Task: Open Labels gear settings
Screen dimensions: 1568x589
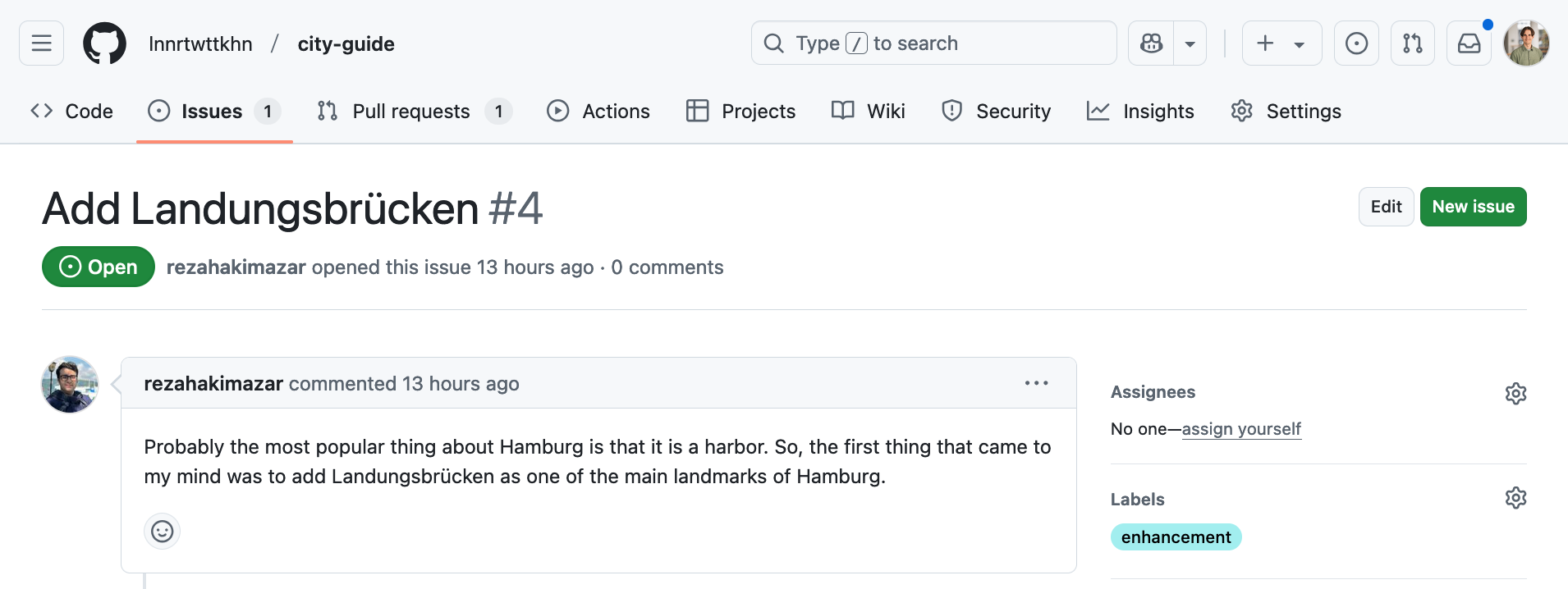Action: [x=1515, y=498]
